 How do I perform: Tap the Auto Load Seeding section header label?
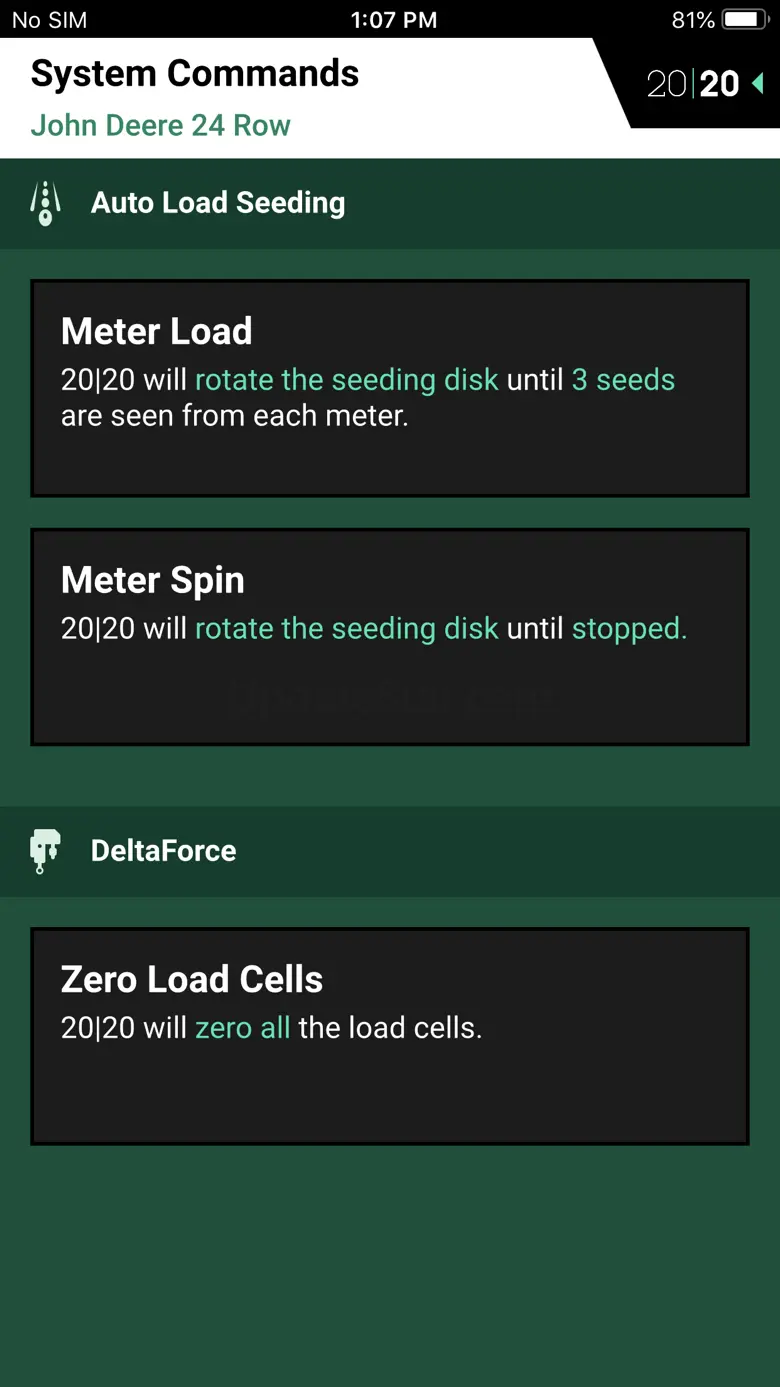(x=218, y=203)
